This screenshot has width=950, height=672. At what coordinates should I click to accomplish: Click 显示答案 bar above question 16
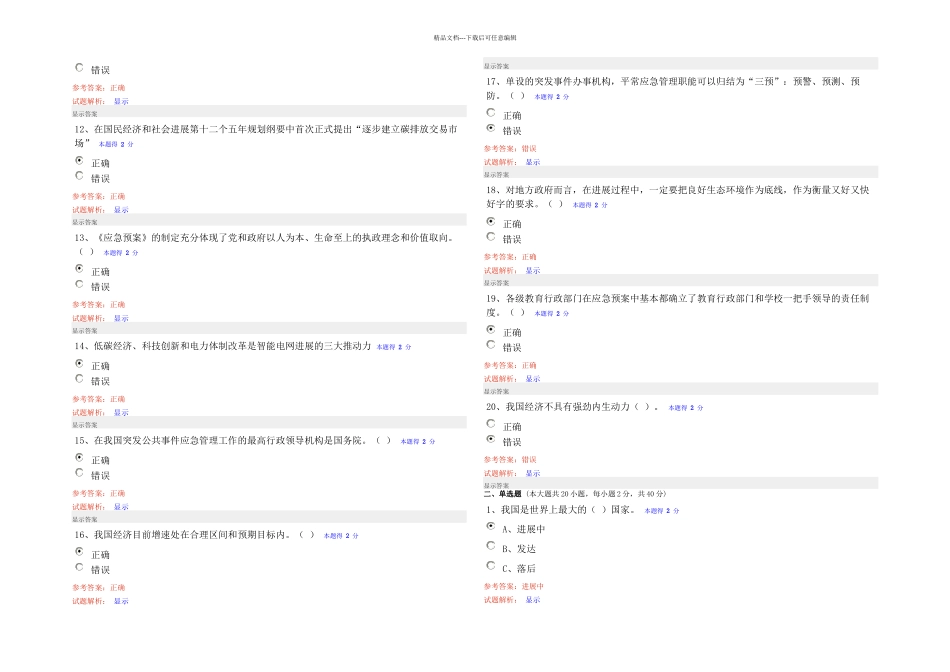click(x=269, y=517)
